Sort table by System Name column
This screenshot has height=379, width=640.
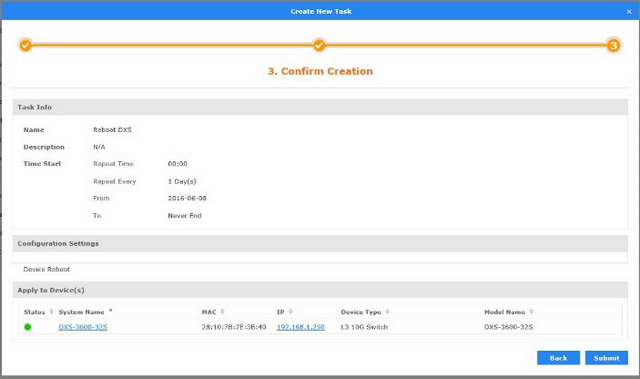(85, 312)
